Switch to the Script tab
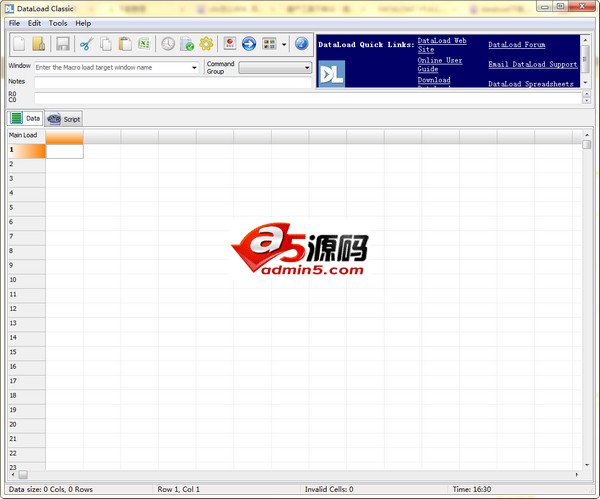600x499 pixels. pyautogui.click(x=64, y=119)
